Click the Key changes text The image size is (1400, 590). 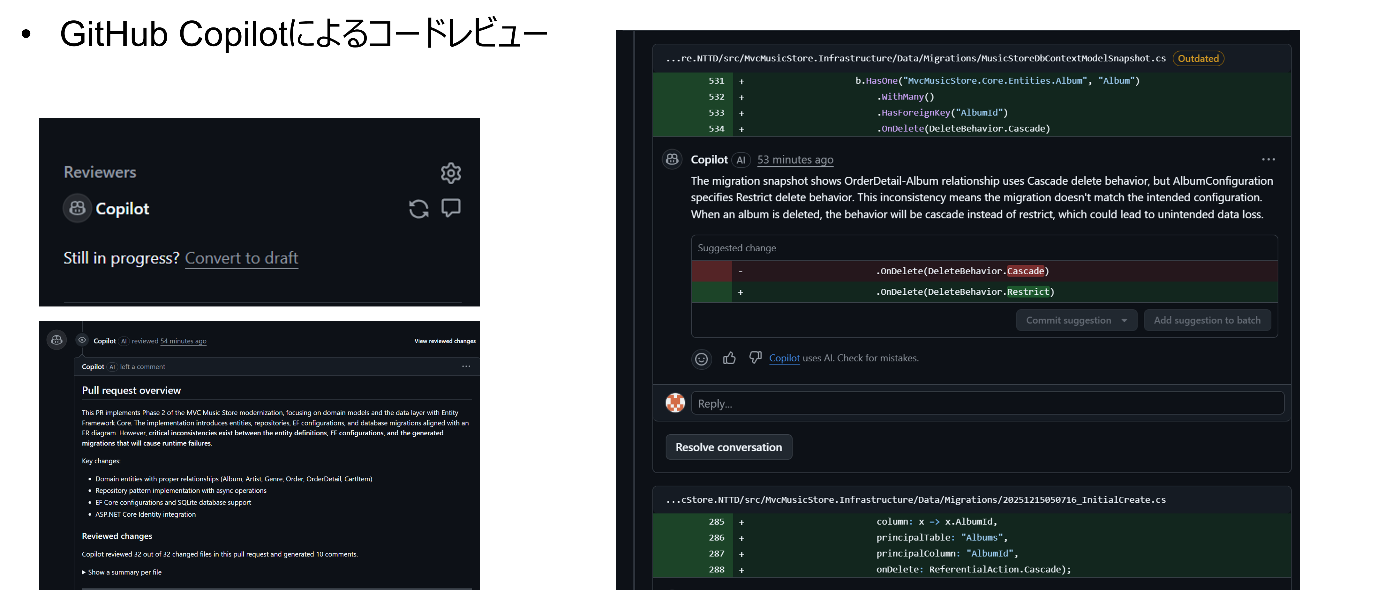point(101,461)
